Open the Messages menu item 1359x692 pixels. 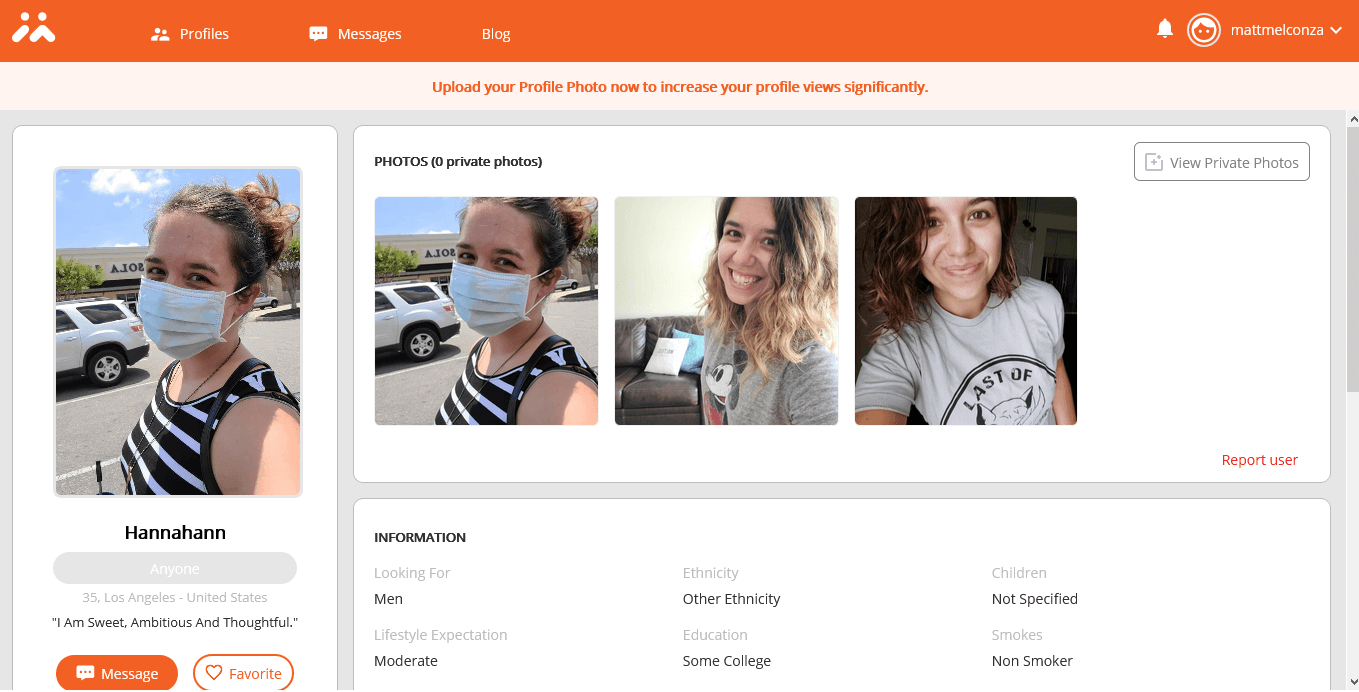point(355,34)
